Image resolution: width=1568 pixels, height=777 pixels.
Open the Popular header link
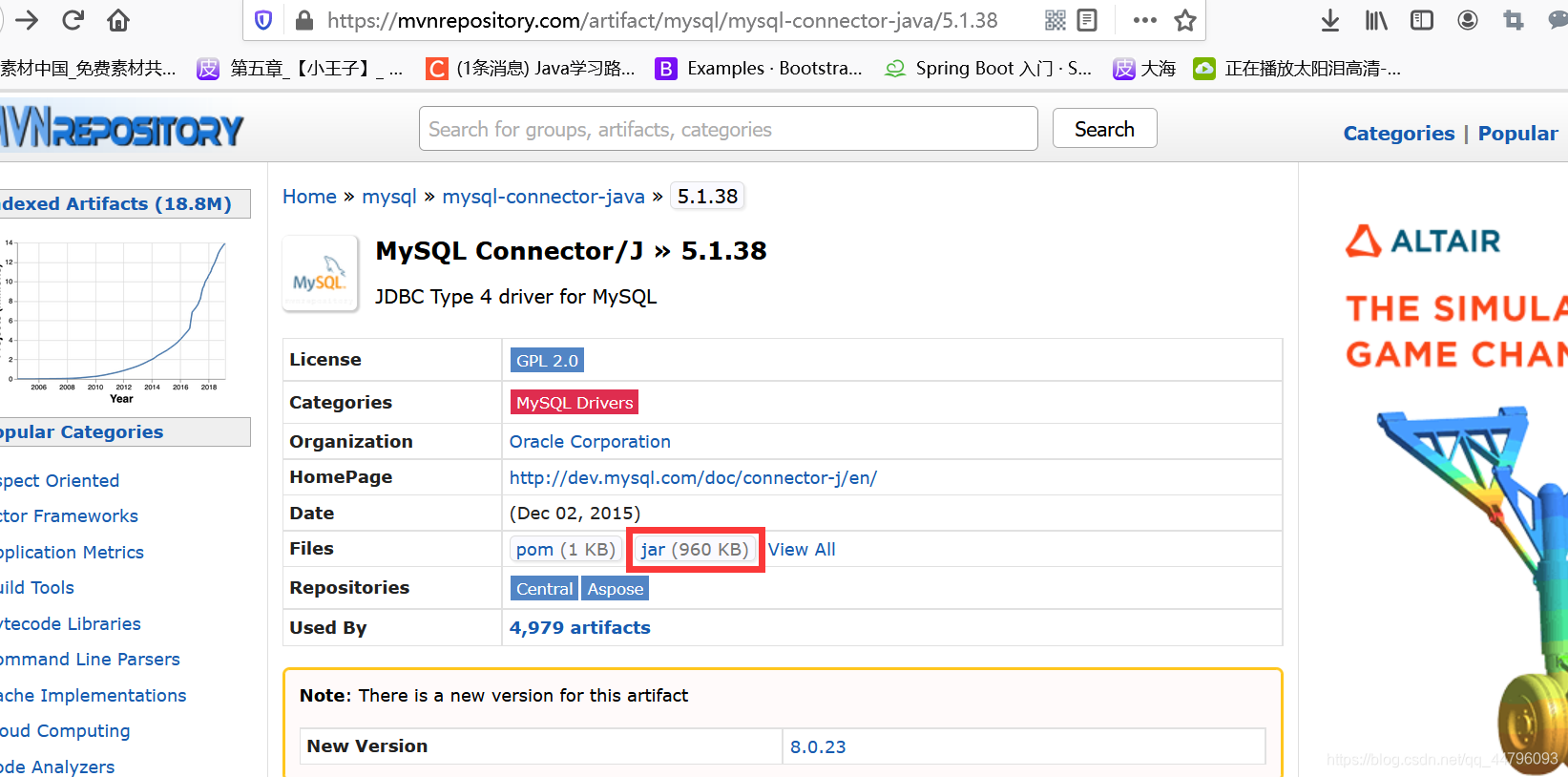coord(1517,134)
